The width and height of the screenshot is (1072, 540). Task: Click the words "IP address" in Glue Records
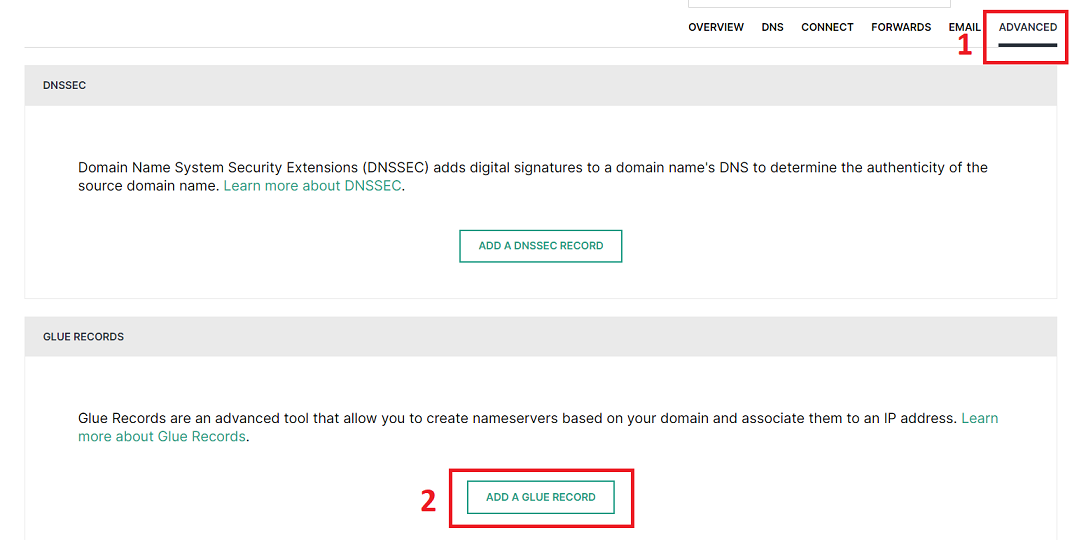(920, 418)
